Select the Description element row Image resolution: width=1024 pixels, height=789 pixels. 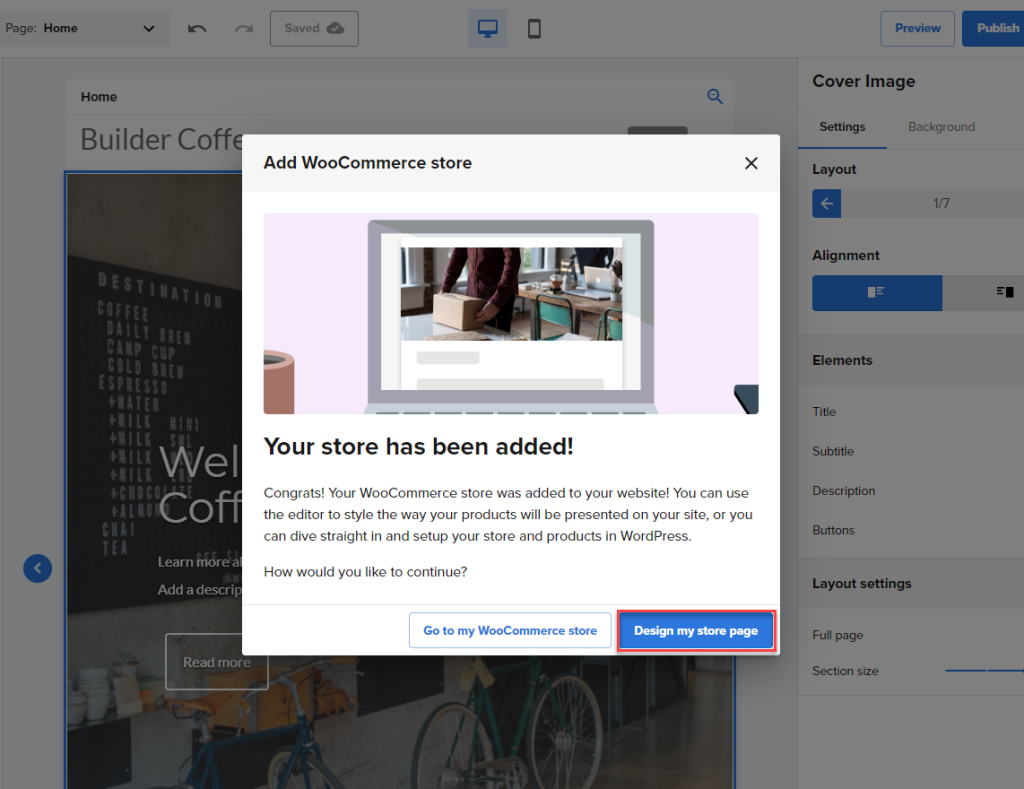click(x=910, y=491)
